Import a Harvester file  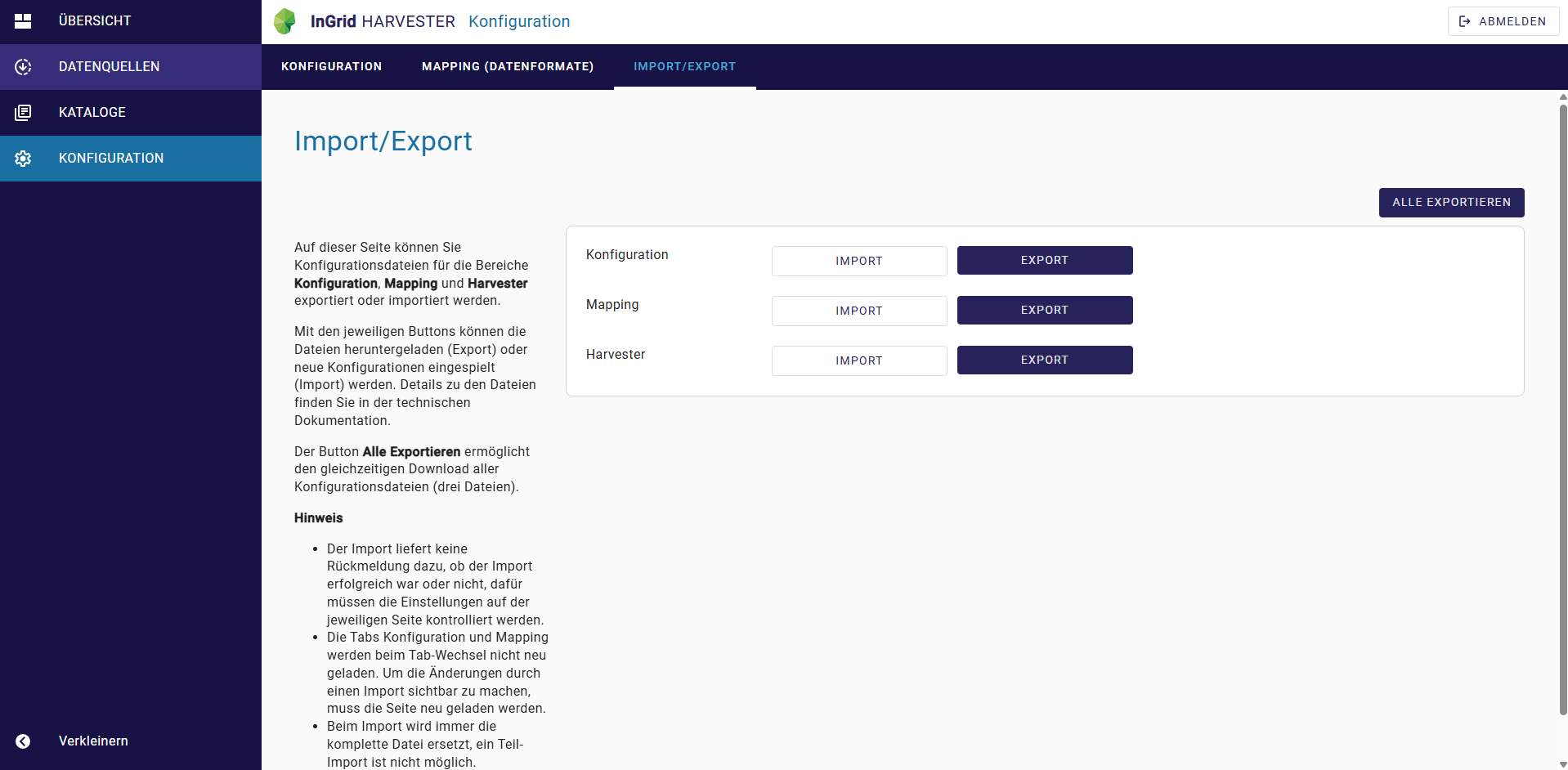(x=859, y=360)
